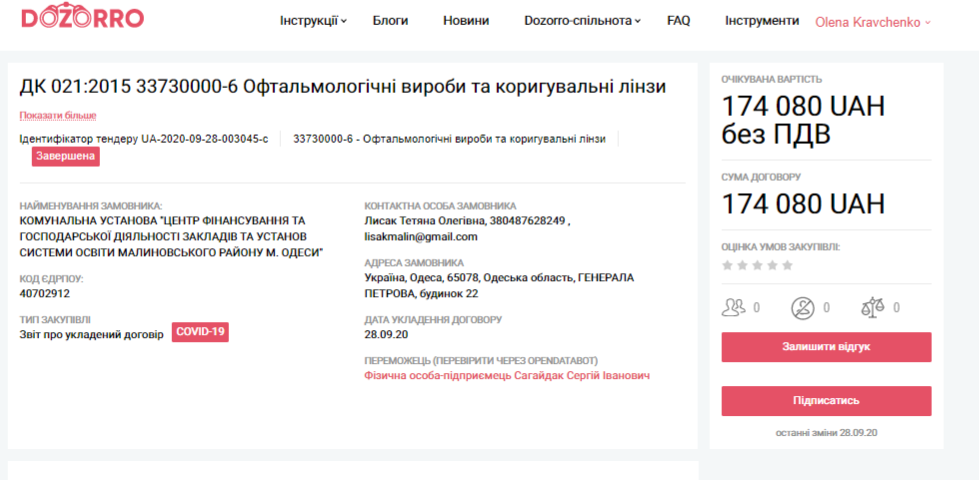This screenshot has width=979, height=480.
Task: Open the Інструменти menu item
Action: click(x=762, y=21)
